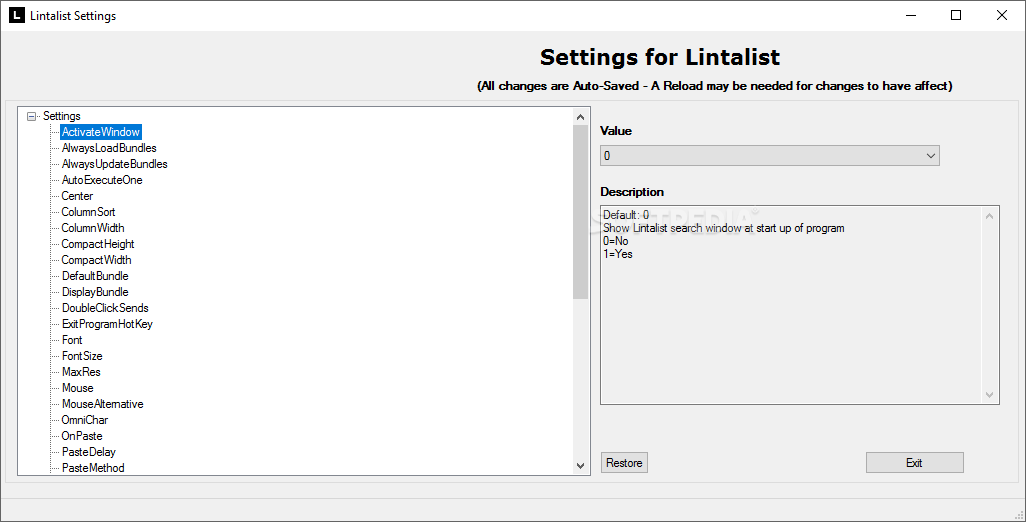Select the DisplayBundle setting
1026x522 pixels.
pyautogui.click(x=96, y=292)
